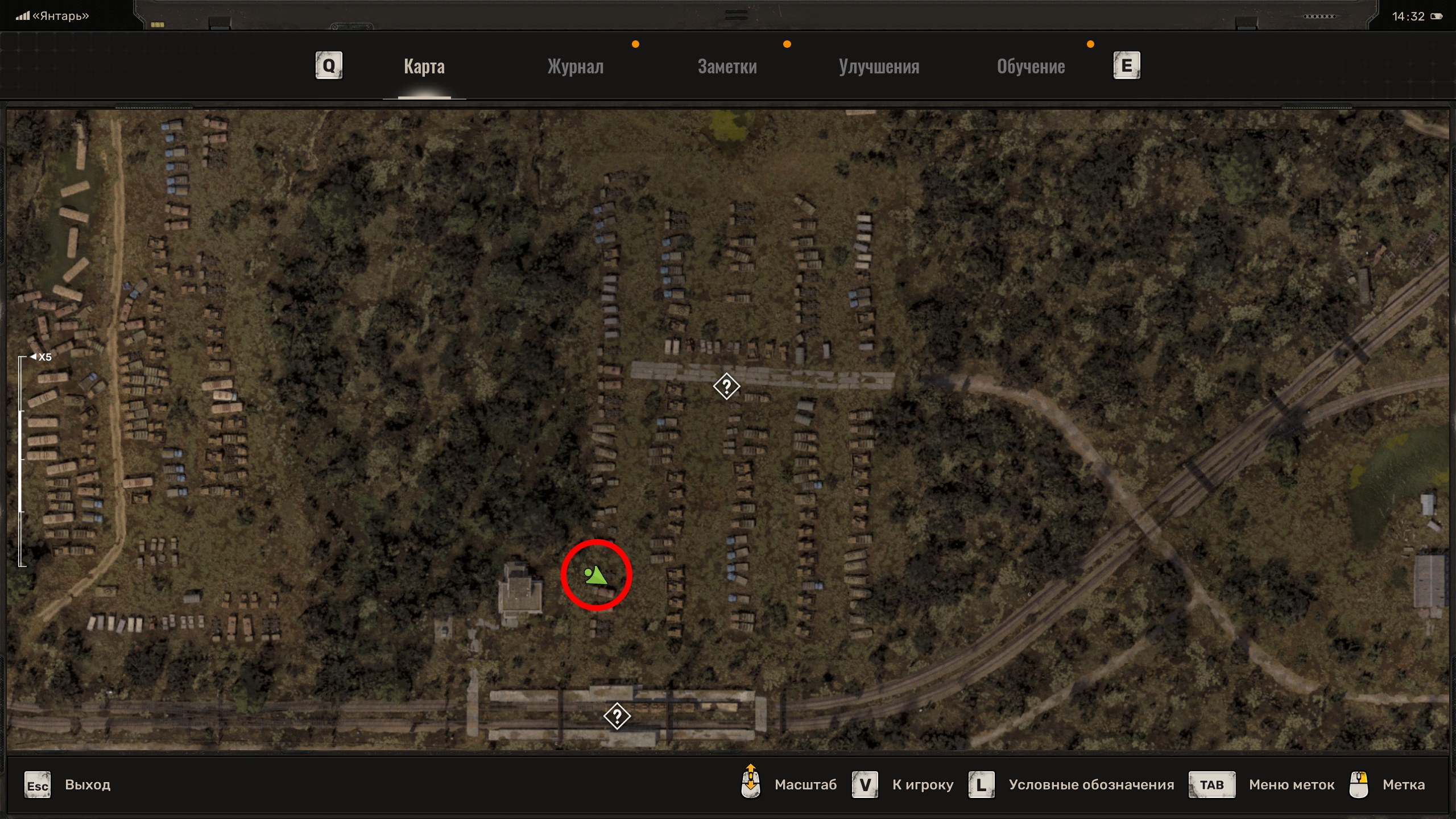Image resolution: width=1456 pixels, height=819 pixels.
Task: Click the mouse button marker icon
Action: [1359, 785]
